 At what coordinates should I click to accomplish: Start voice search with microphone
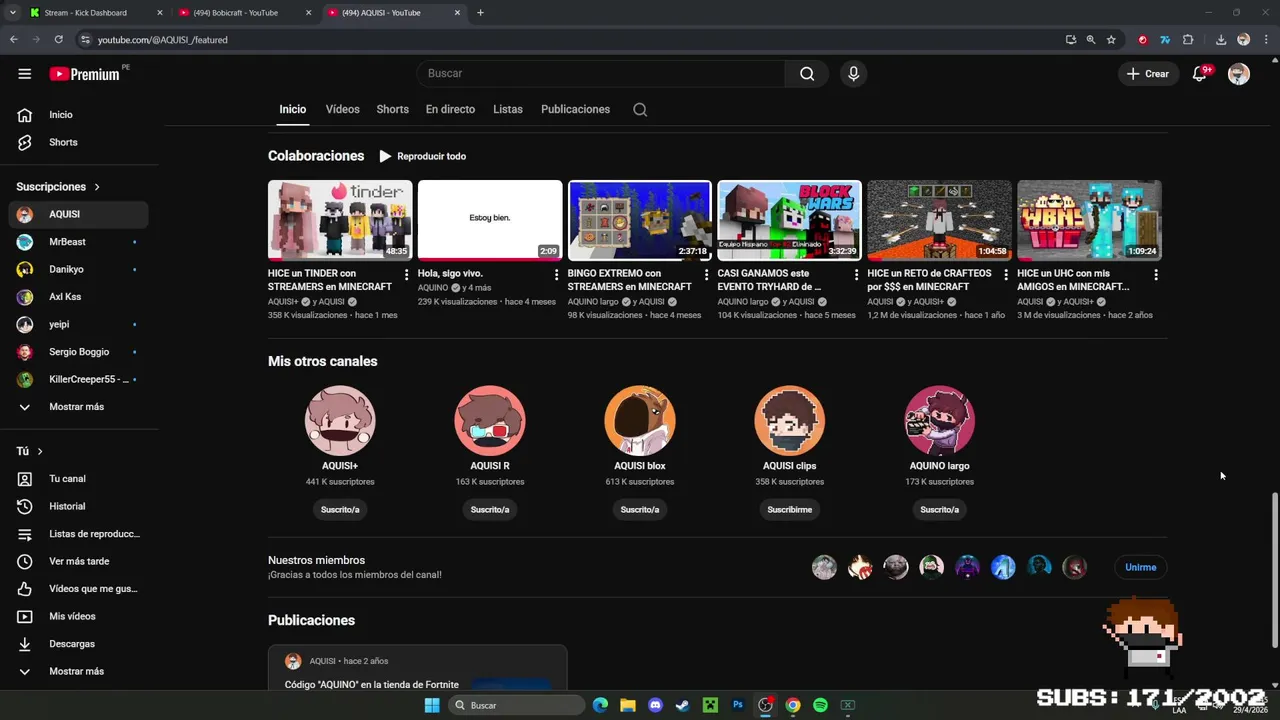[853, 73]
